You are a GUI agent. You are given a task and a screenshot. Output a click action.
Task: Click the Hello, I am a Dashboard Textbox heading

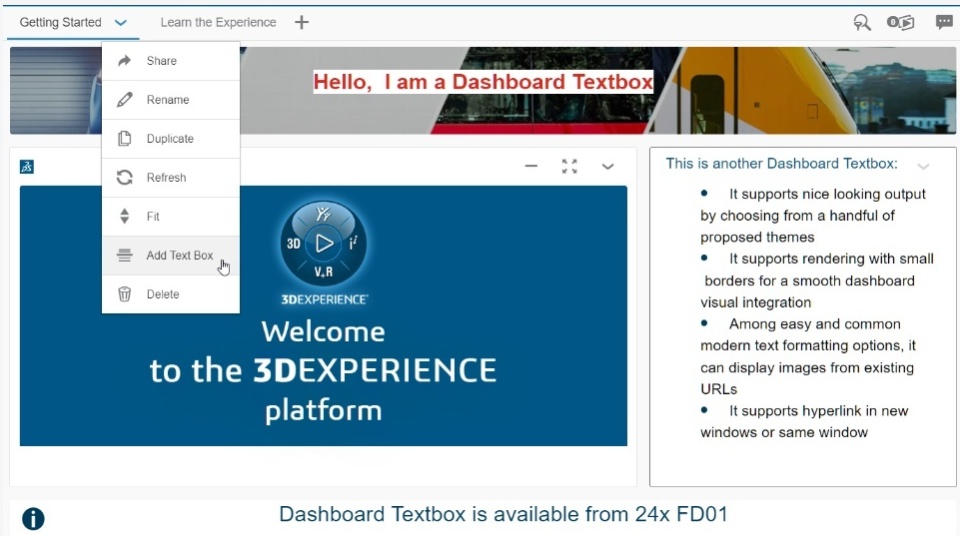[x=483, y=82]
